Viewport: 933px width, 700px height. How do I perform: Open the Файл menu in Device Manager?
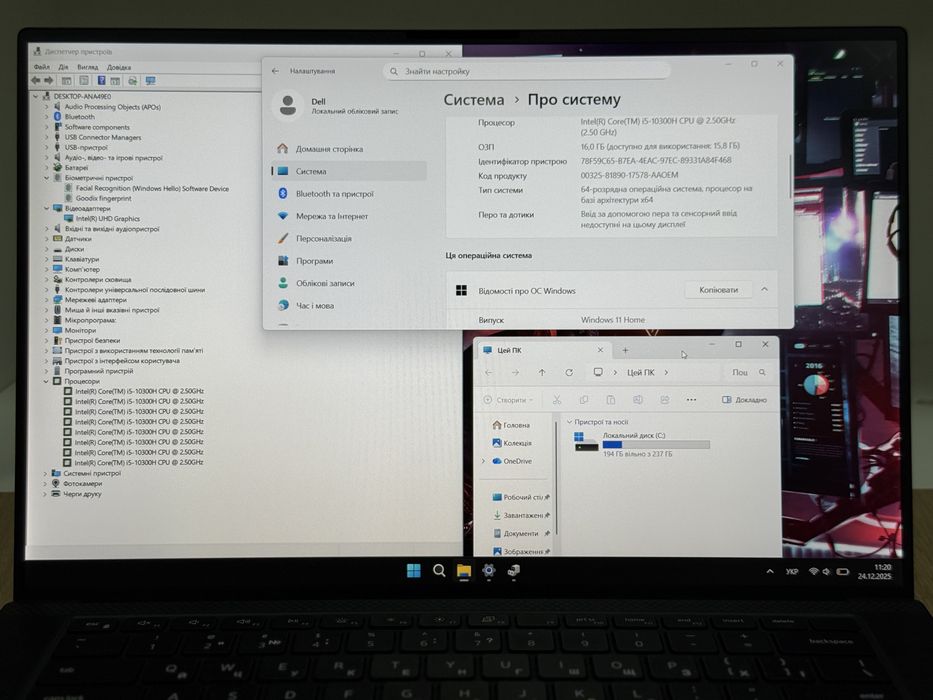click(x=42, y=67)
